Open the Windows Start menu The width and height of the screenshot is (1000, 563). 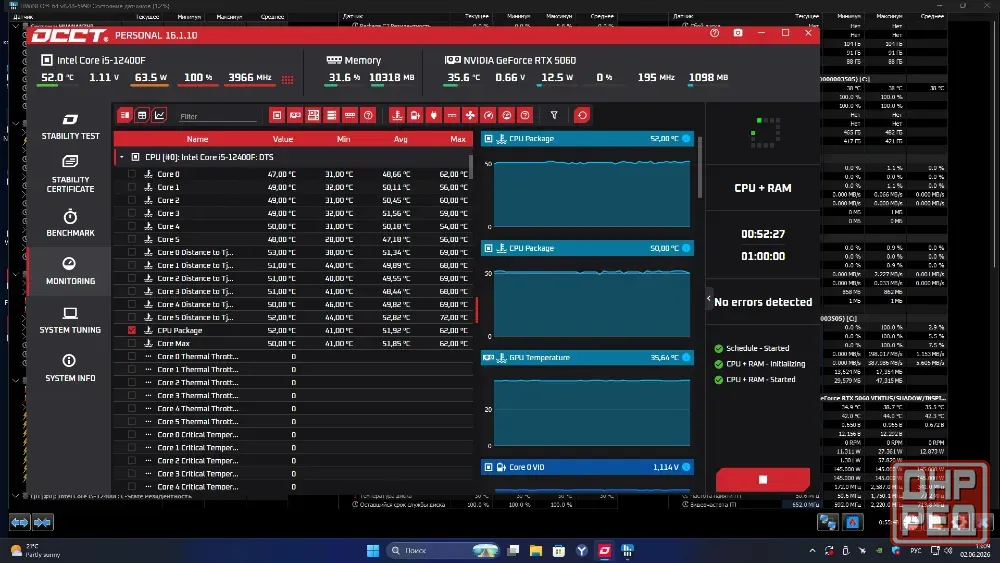pos(373,550)
